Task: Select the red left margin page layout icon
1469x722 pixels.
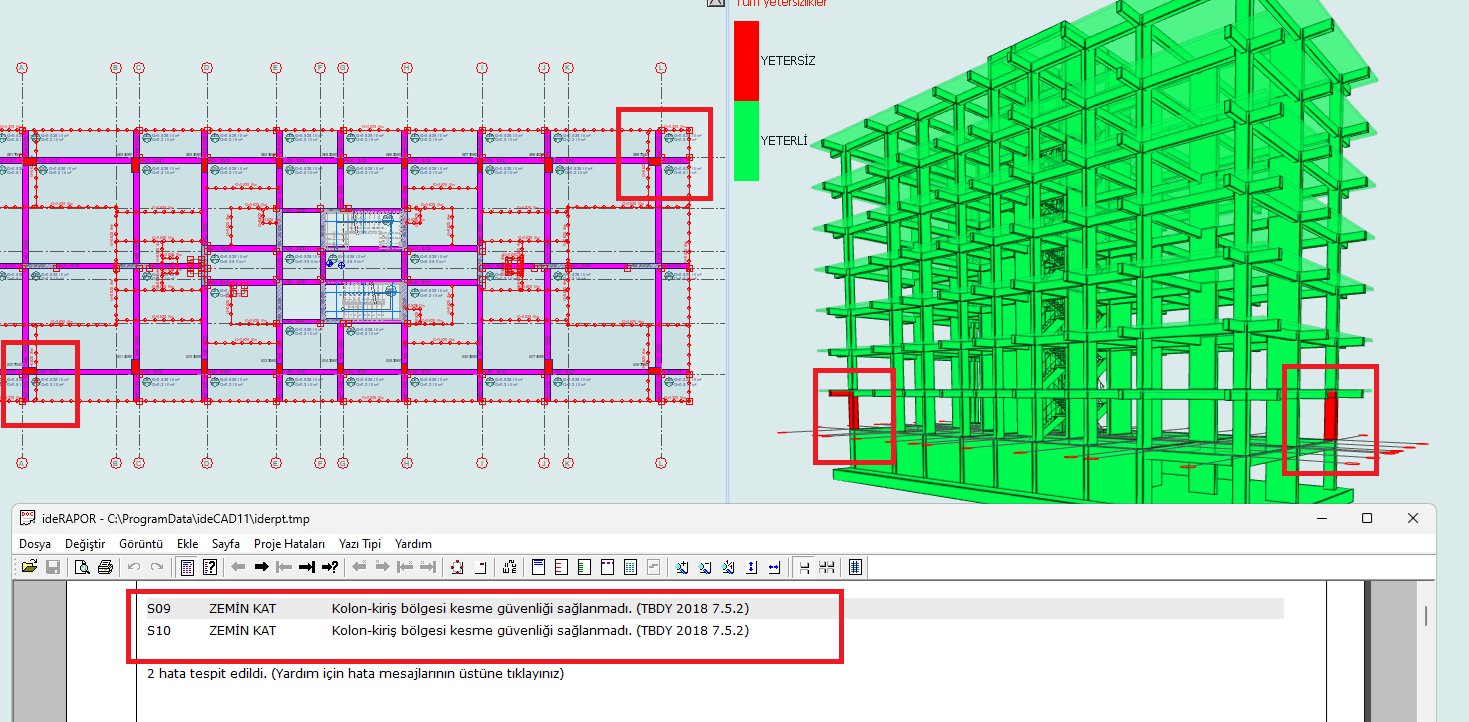Action: pos(561,567)
